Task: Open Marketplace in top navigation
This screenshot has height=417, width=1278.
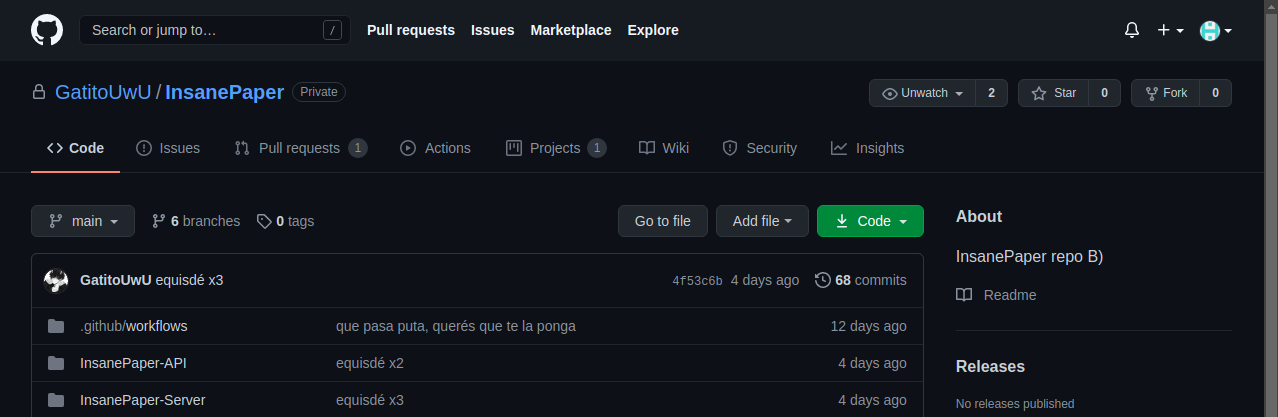Action: (x=571, y=30)
